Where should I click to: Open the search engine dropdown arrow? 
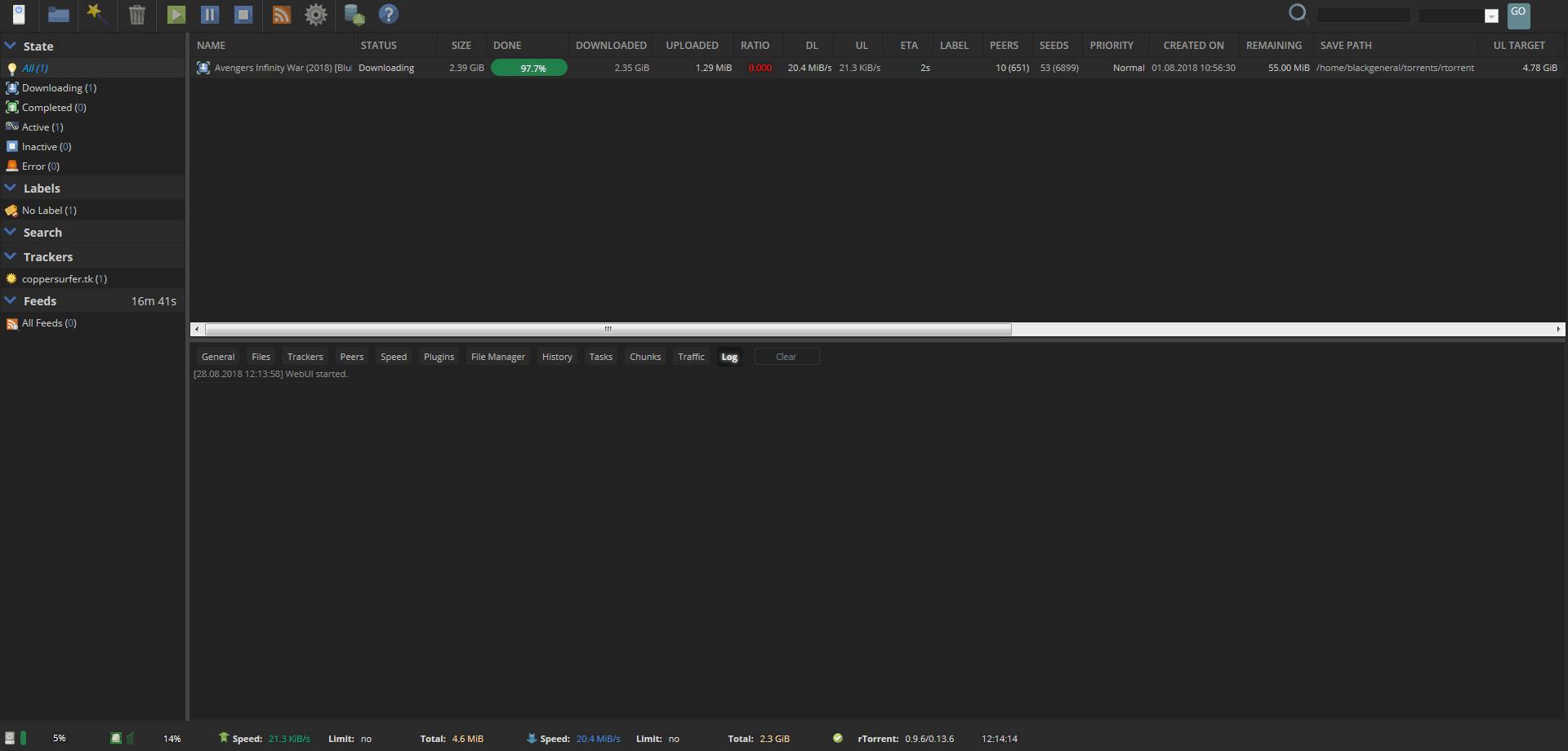[1490, 16]
